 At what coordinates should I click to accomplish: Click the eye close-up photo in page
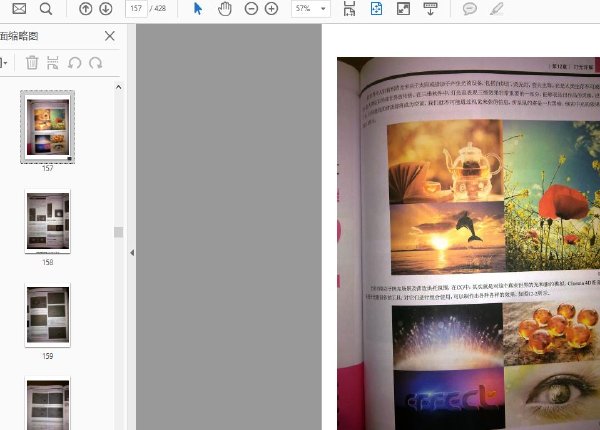pos(552,396)
